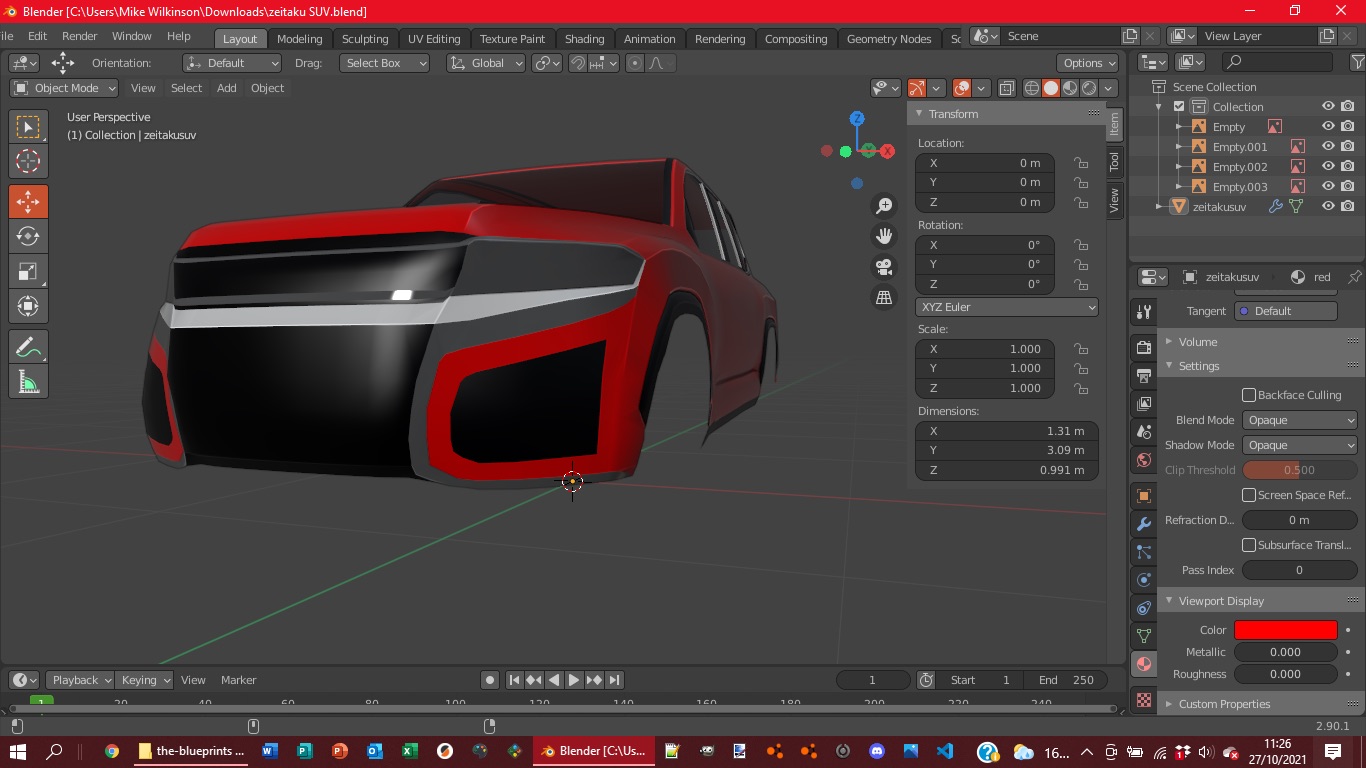Open the Render menu

[80, 36]
